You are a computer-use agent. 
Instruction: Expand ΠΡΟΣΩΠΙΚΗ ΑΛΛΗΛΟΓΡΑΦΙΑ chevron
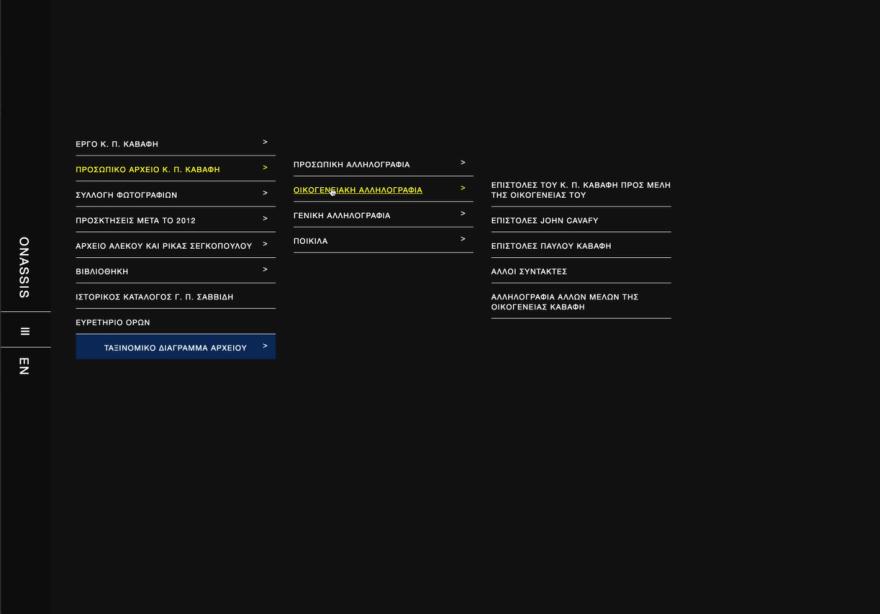pyautogui.click(x=463, y=163)
